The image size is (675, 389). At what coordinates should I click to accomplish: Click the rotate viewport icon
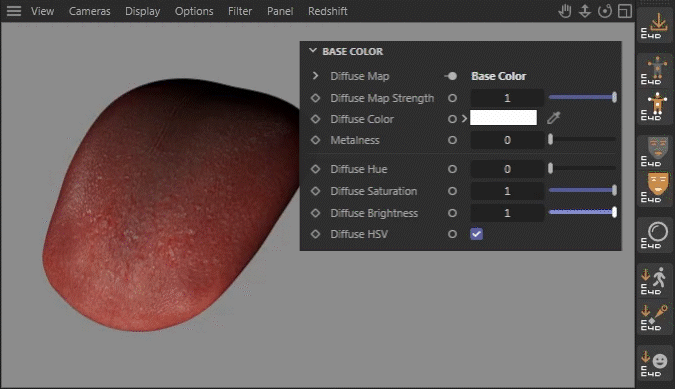tap(605, 11)
